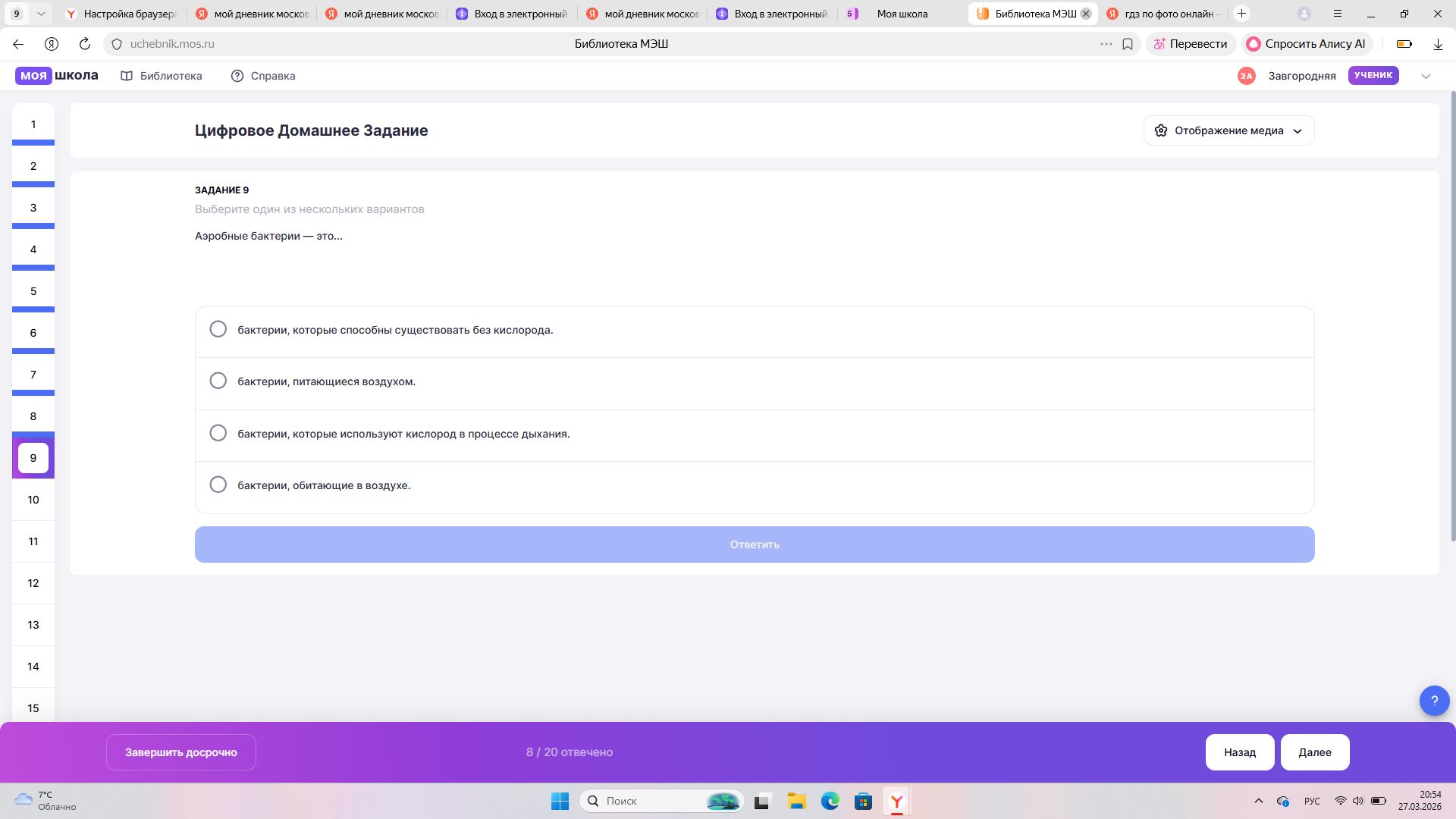Open Yandex Browser in the taskbar

(896, 801)
